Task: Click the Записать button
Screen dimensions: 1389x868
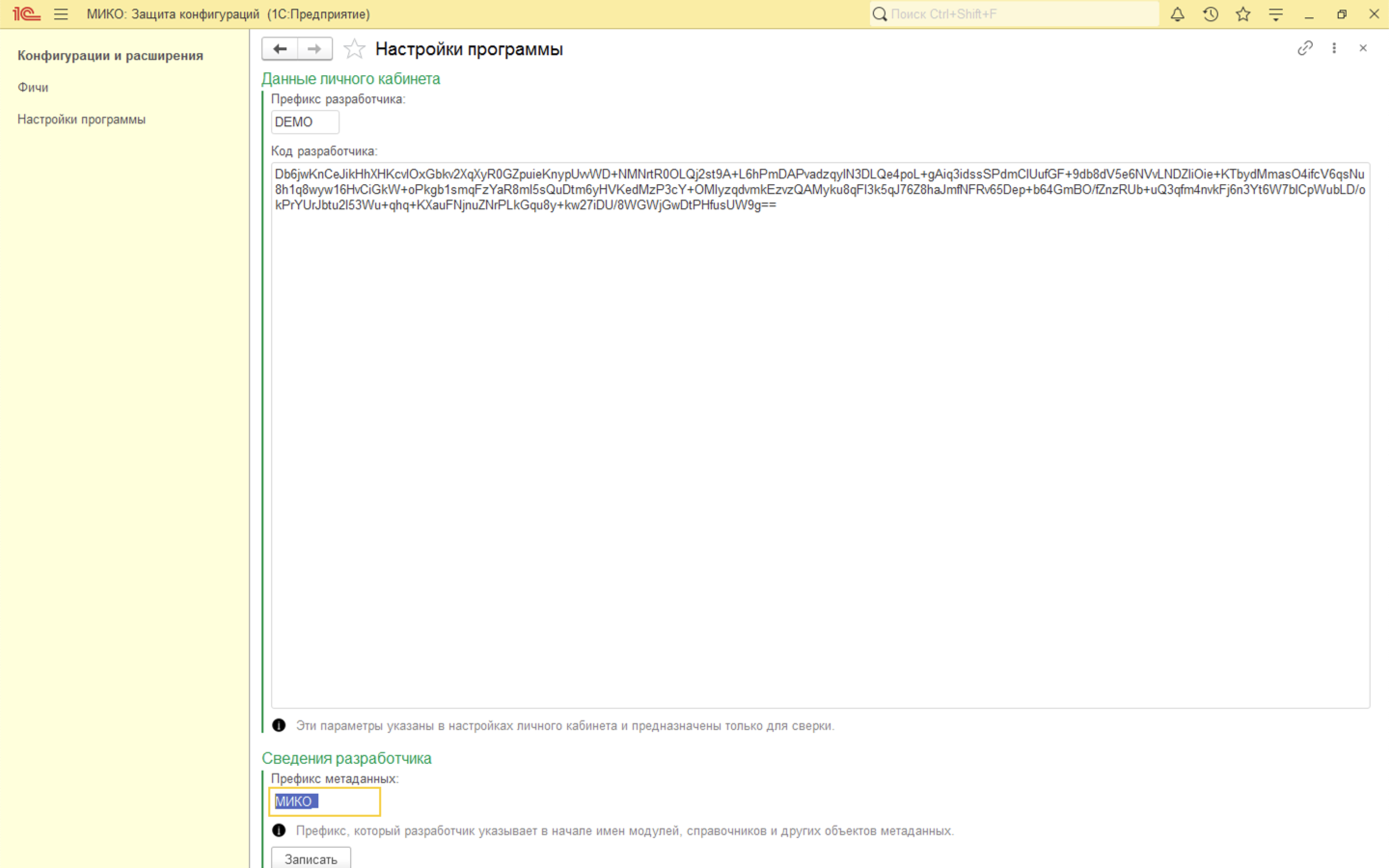Action: click(x=311, y=859)
